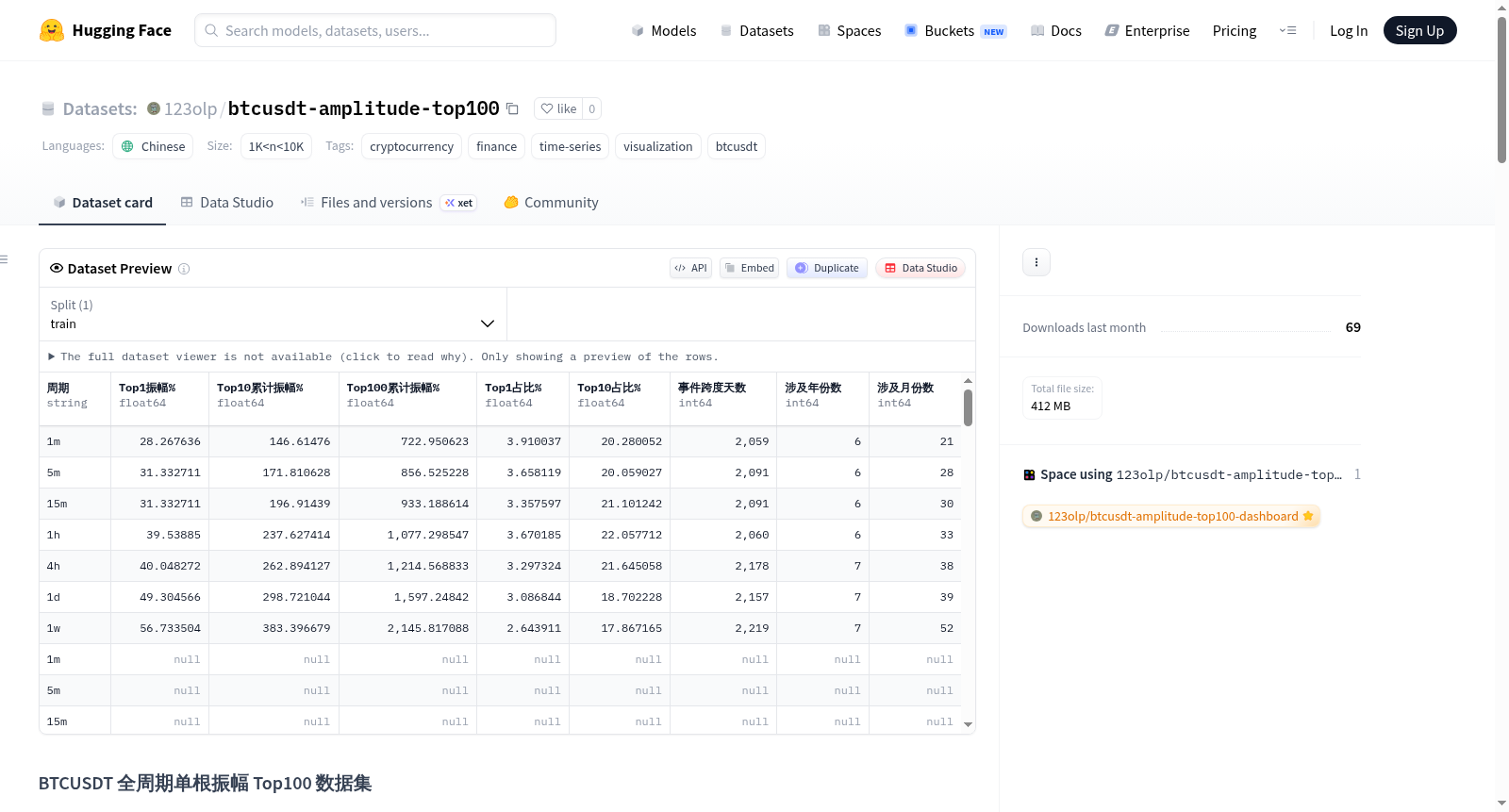Open the extra navigation menu icon next to Pricing

click(x=1287, y=30)
